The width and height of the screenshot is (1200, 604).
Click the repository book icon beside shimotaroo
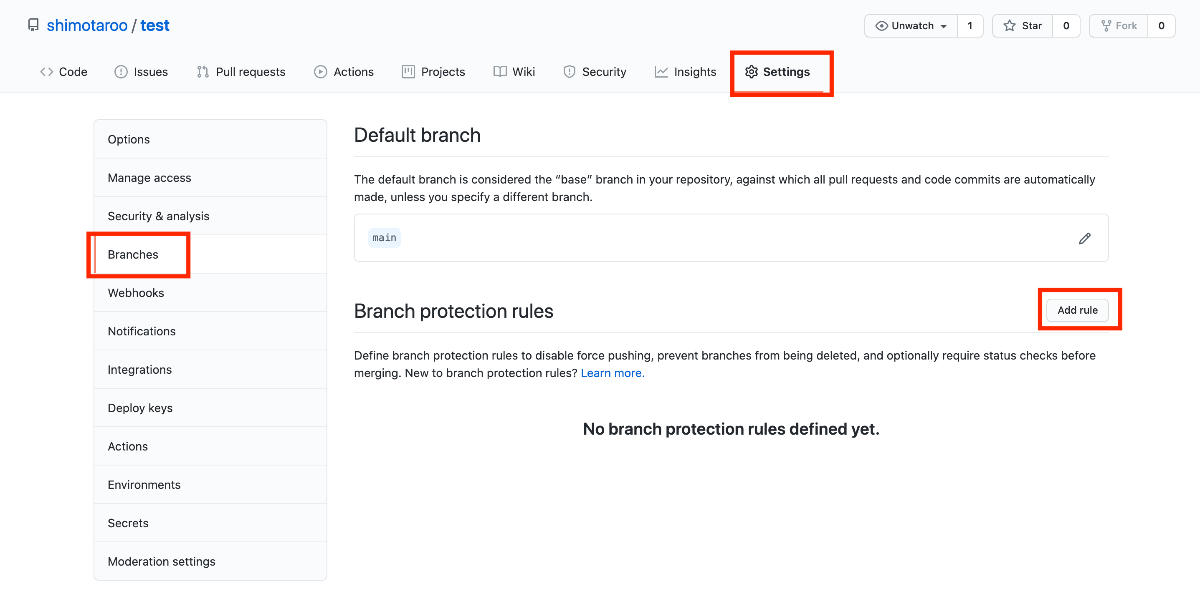pyautogui.click(x=33, y=25)
